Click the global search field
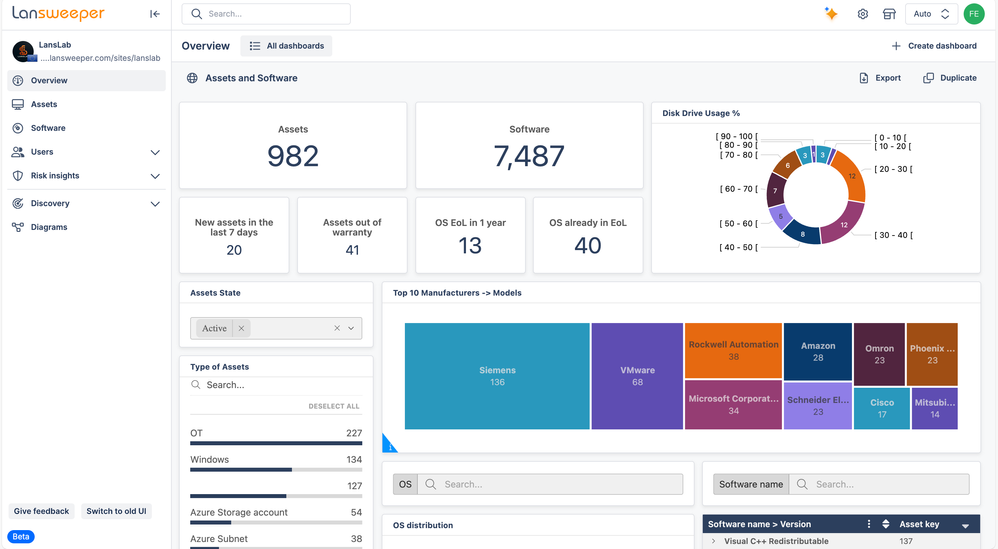 point(266,14)
